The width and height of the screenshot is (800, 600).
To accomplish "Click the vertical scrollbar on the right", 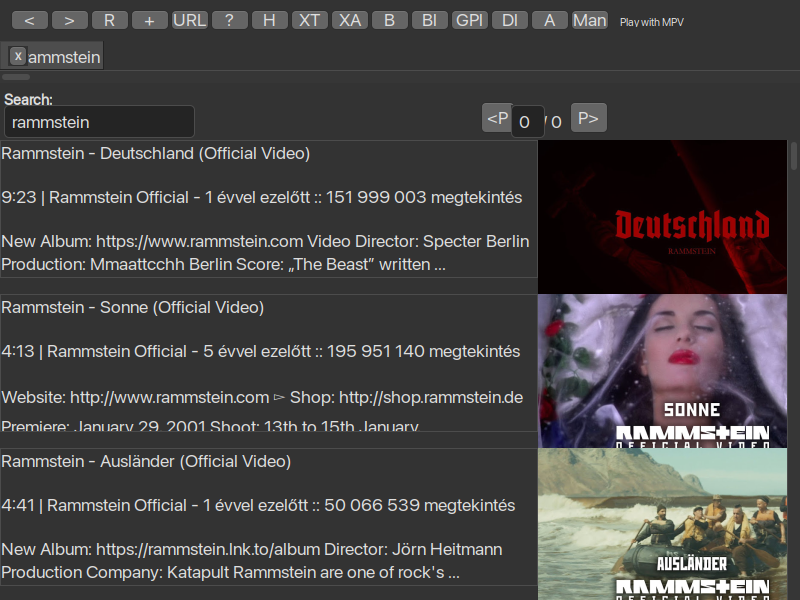I will pyautogui.click(x=794, y=157).
